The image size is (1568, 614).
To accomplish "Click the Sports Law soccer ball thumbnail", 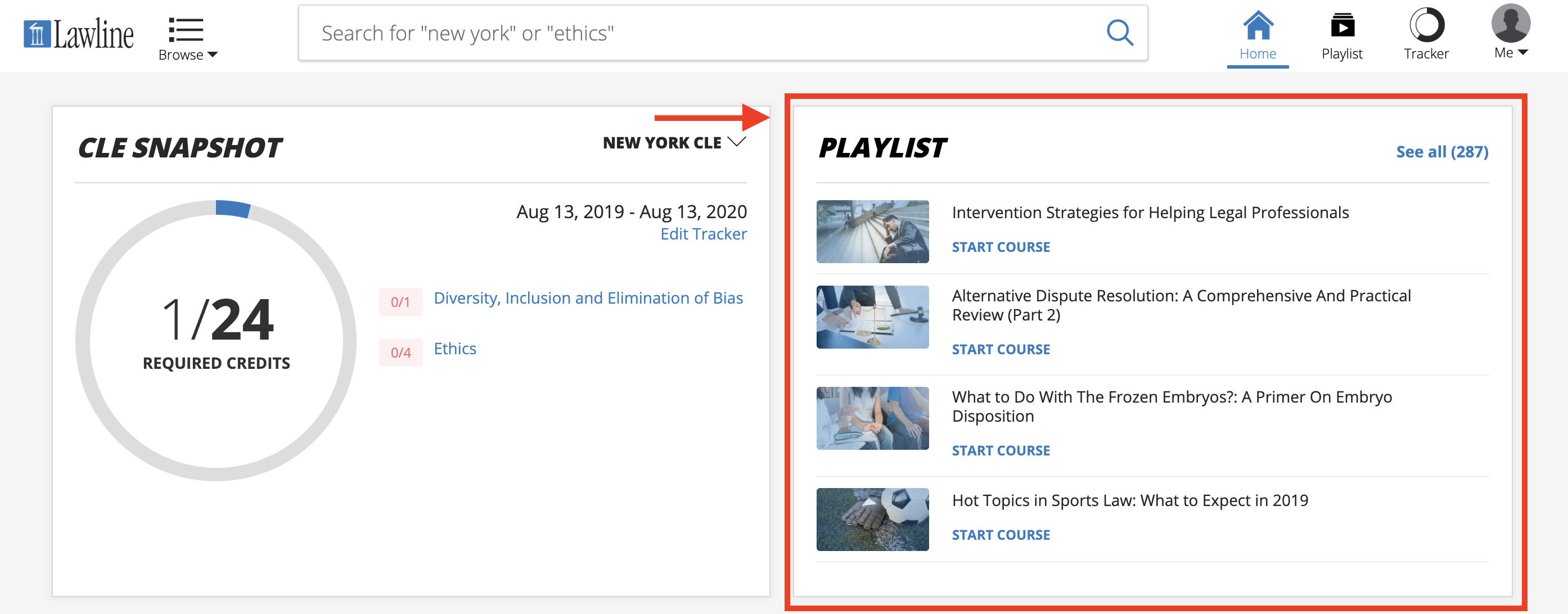I will pos(872,519).
